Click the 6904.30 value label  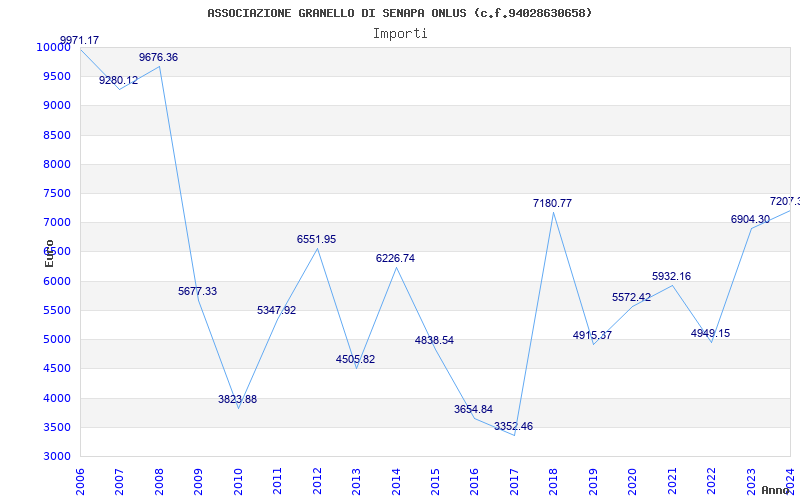pos(751,219)
